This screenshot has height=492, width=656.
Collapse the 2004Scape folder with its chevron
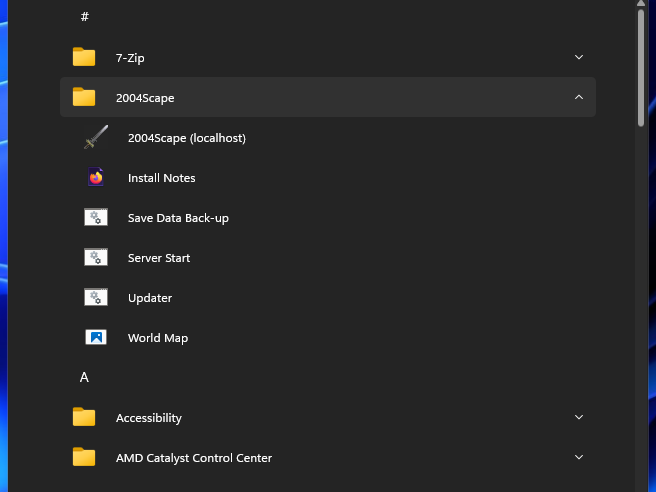[x=579, y=98]
